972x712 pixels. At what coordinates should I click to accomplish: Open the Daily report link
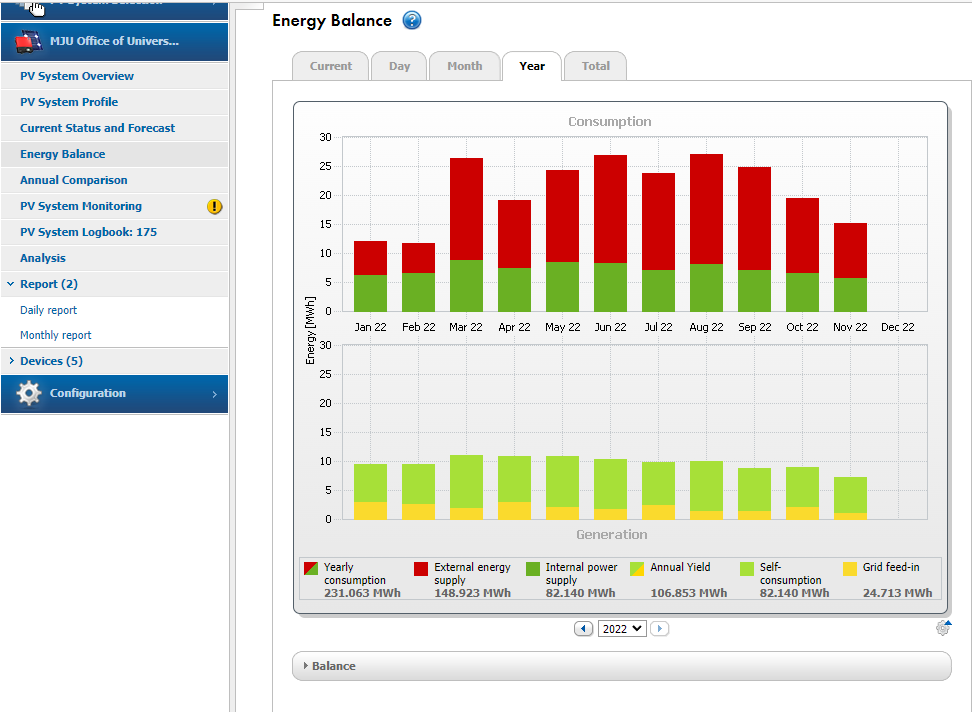point(49,310)
